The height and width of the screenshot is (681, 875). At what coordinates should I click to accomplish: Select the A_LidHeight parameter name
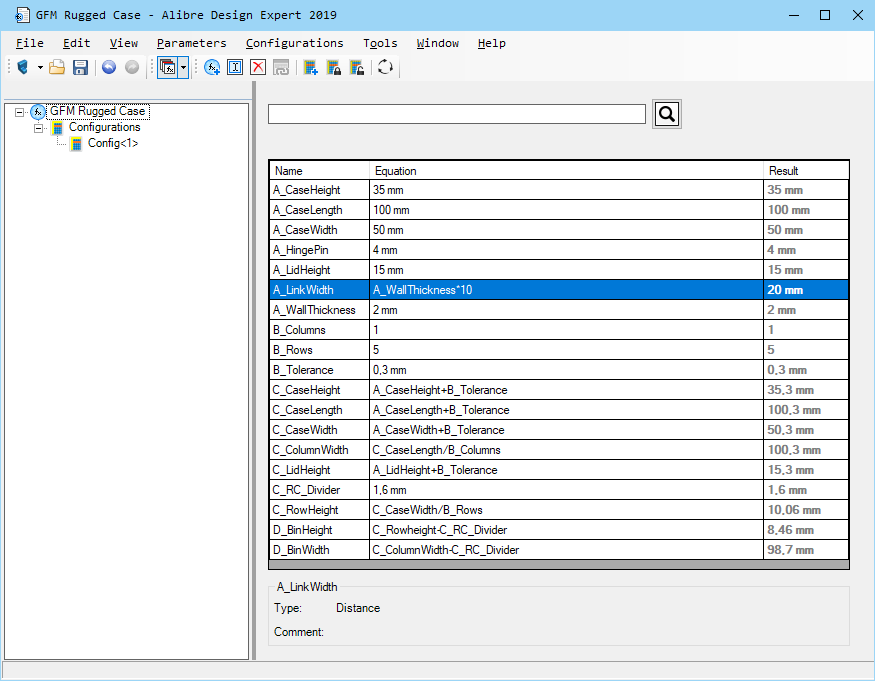pyautogui.click(x=302, y=270)
